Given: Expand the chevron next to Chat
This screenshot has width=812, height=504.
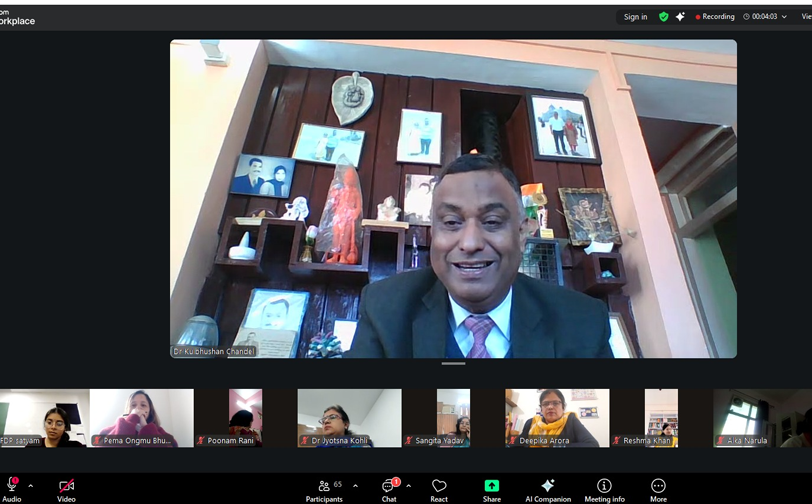Looking at the screenshot, I should click(408, 486).
